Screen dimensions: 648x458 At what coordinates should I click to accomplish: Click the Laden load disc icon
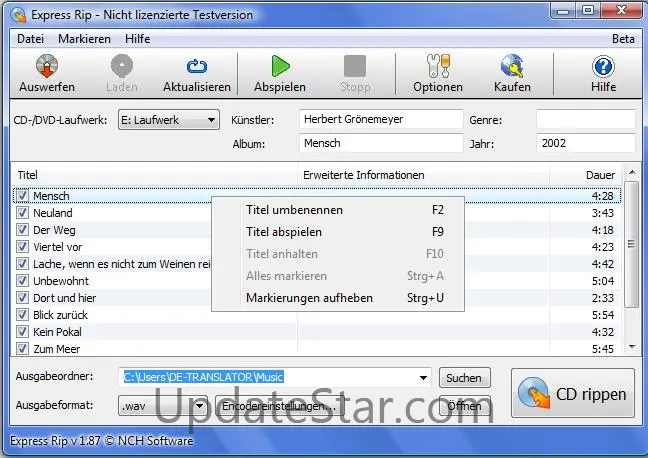coord(122,65)
